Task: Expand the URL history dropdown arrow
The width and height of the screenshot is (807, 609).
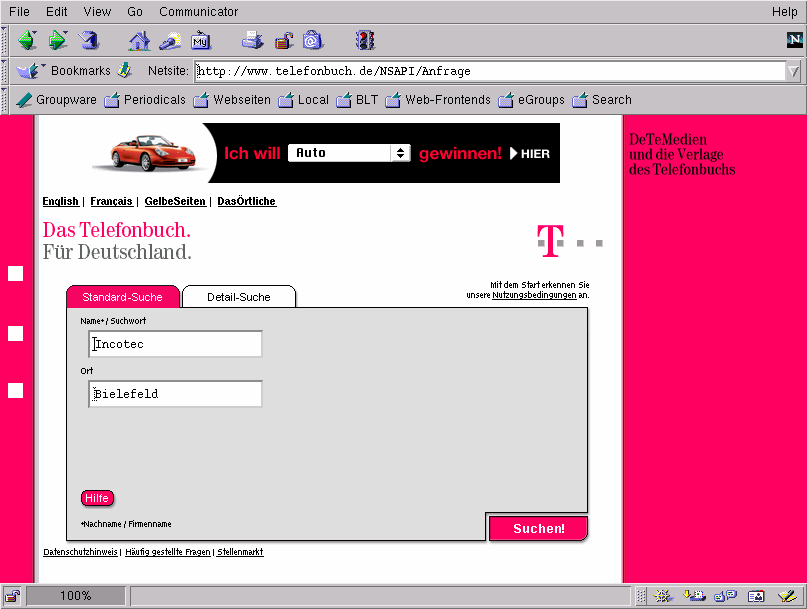Action: point(794,71)
